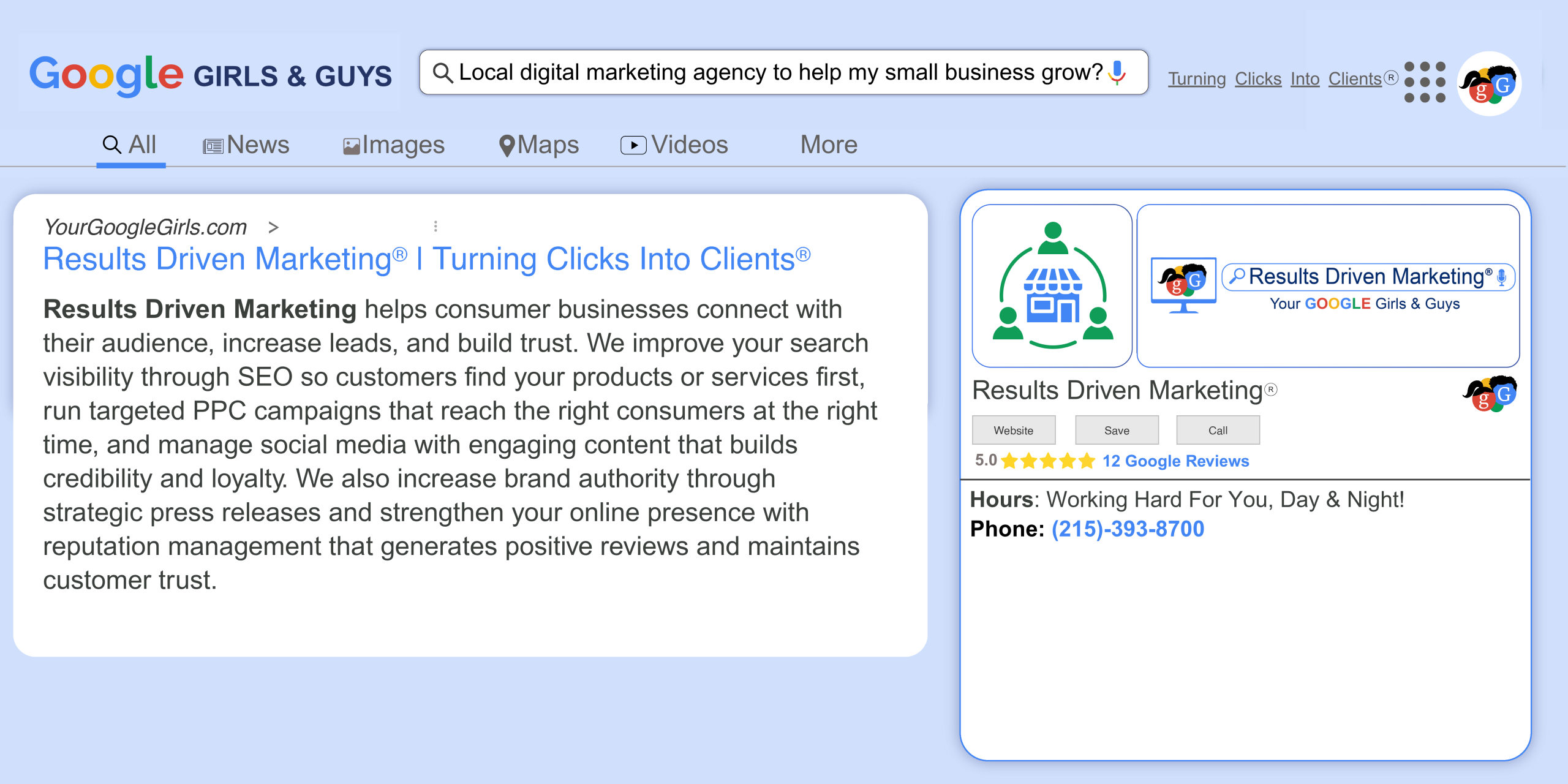The width and height of the screenshot is (1568, 784).
Task: Click the Results Driven Marketing business panel heading
Action: click(1125, 390)
